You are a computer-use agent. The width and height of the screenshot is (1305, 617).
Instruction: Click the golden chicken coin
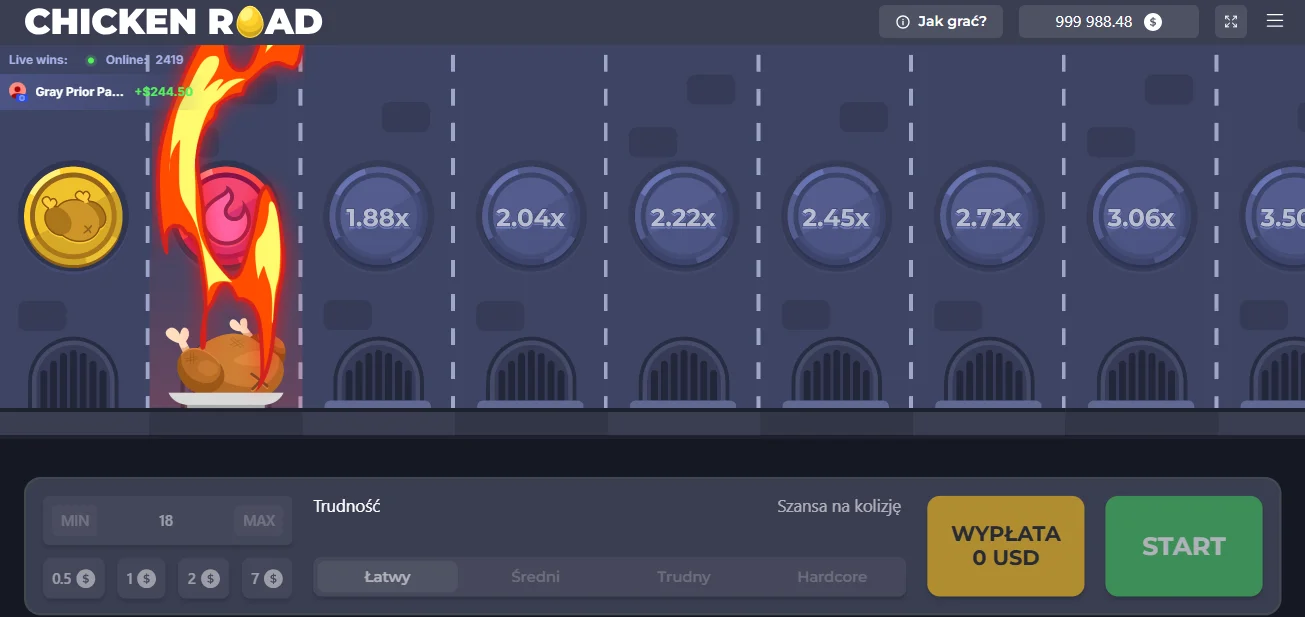point(73,216)
